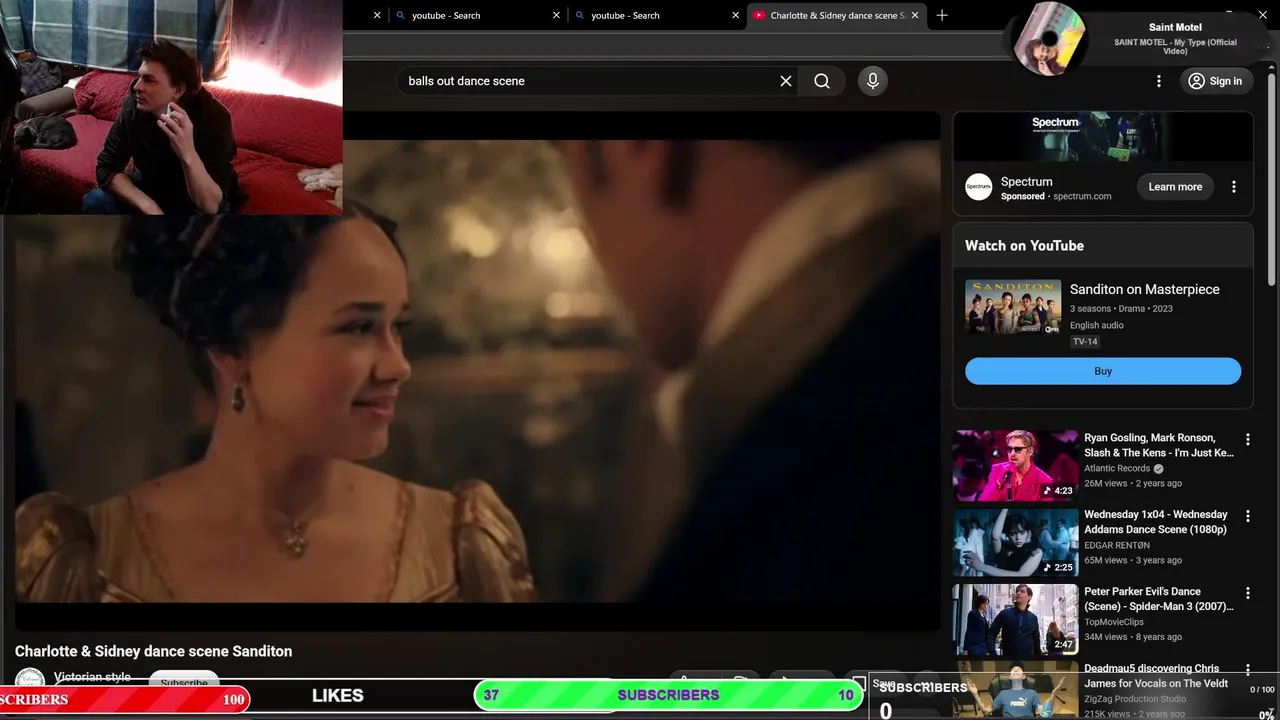
Task: Click the Watch on YouTube heading
Action: coord(1024,245)
